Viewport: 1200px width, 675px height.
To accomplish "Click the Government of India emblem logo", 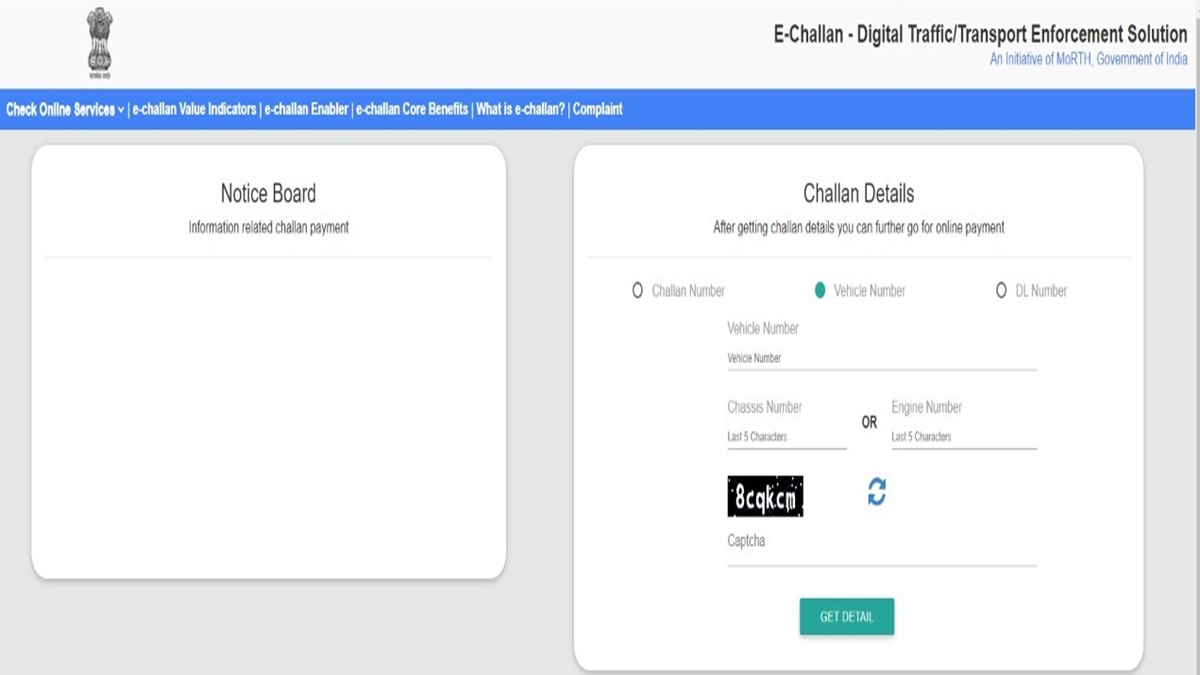I will pyautogui.click(x=99, y=43).
